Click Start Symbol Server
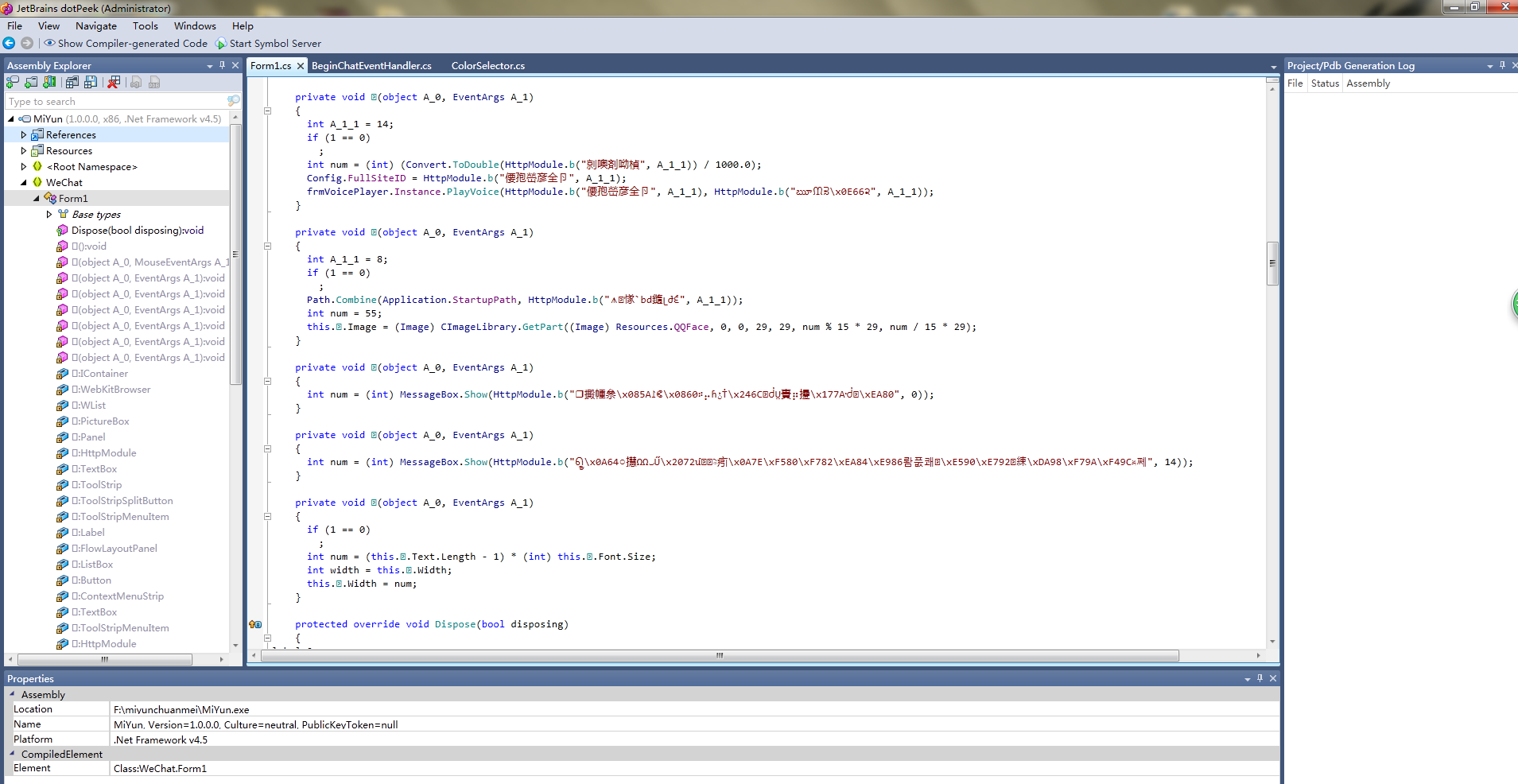1518x784 pixels. [x=269, y=43]
